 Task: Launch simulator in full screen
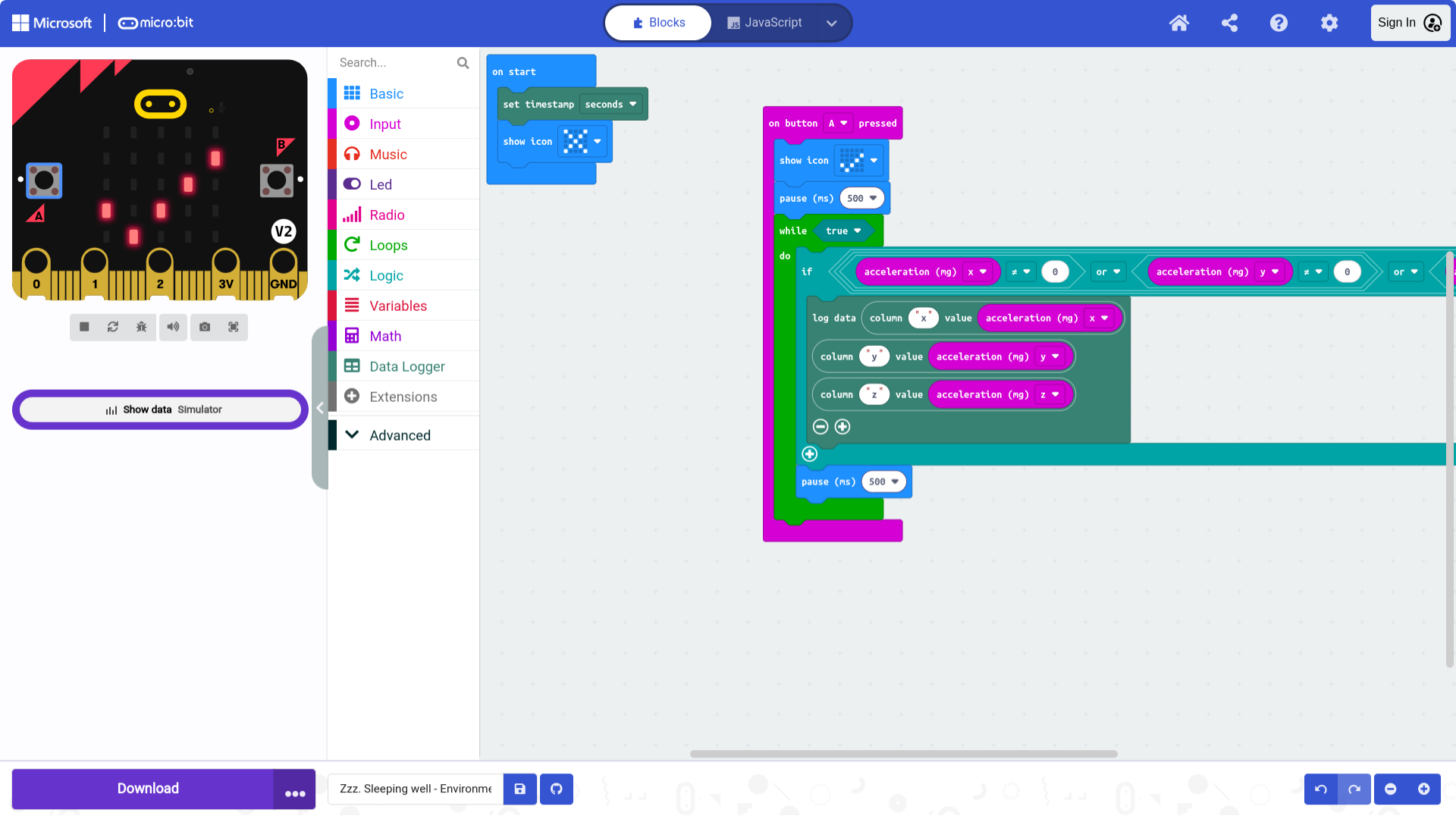click(x=234, y=327)
